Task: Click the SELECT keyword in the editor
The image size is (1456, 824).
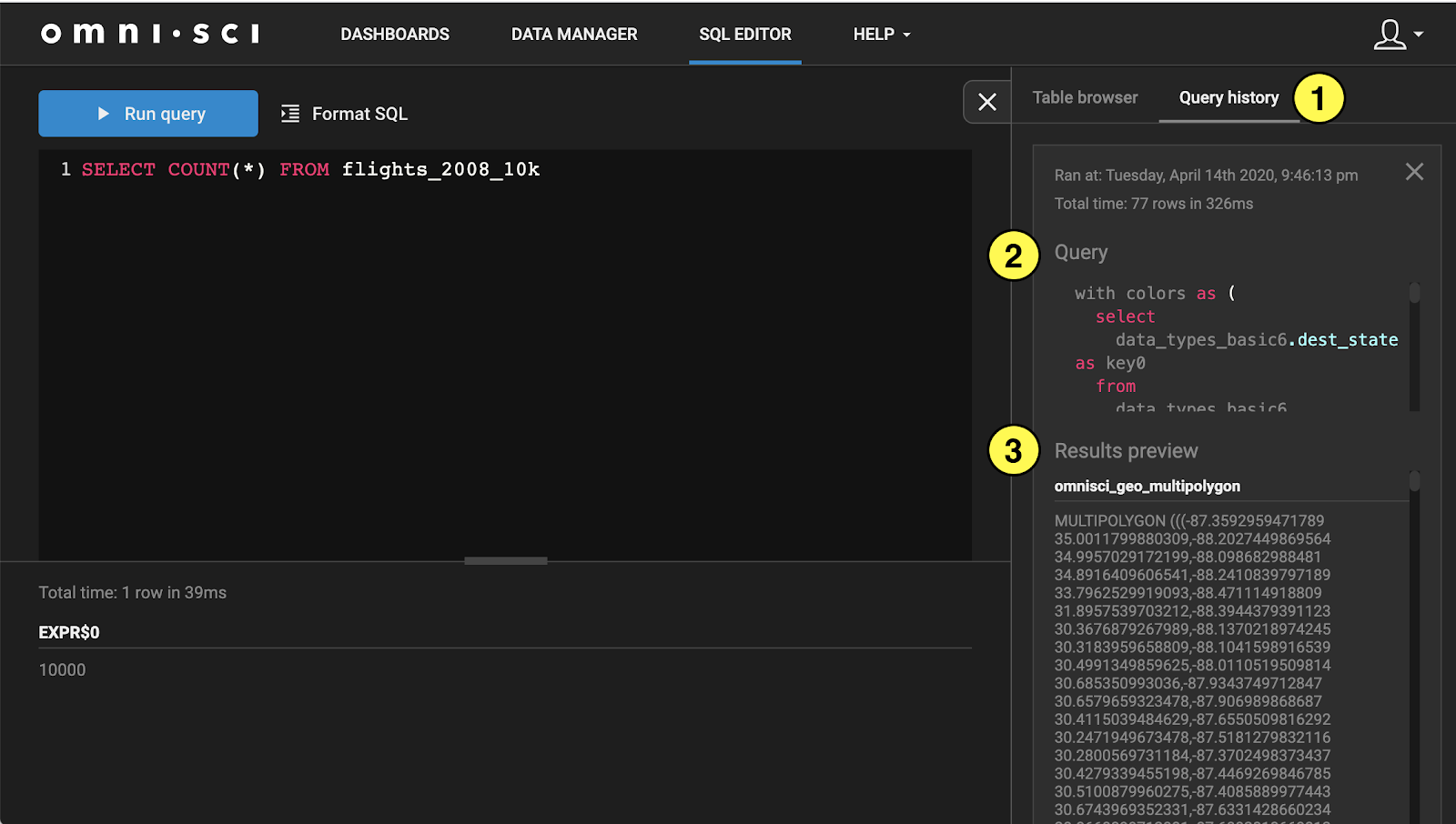Action: [118, 169]
